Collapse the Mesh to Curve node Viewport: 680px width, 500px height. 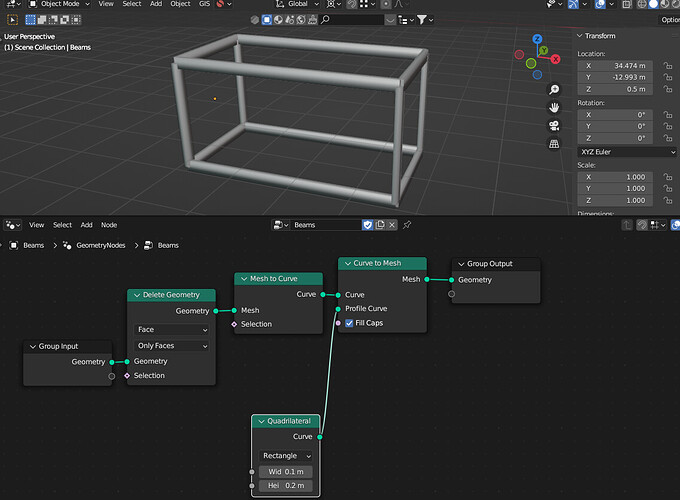tap(244, 279)
